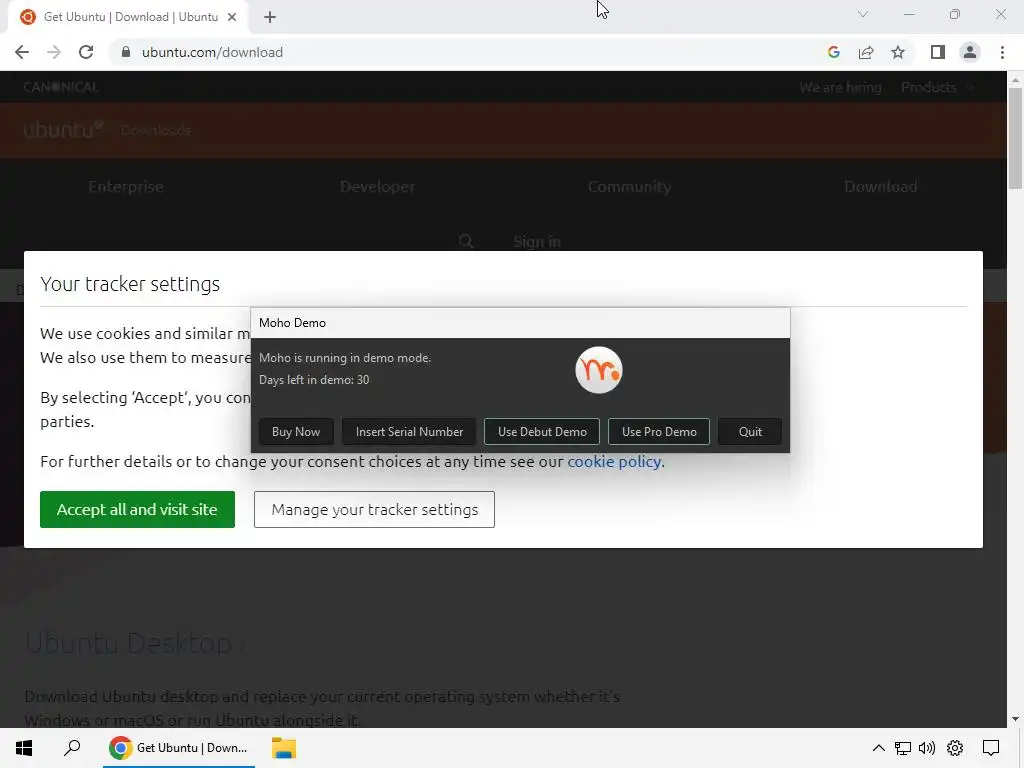Click the Google icon in address bar
Screen dimensions: 1024x768
coord(833,52)
